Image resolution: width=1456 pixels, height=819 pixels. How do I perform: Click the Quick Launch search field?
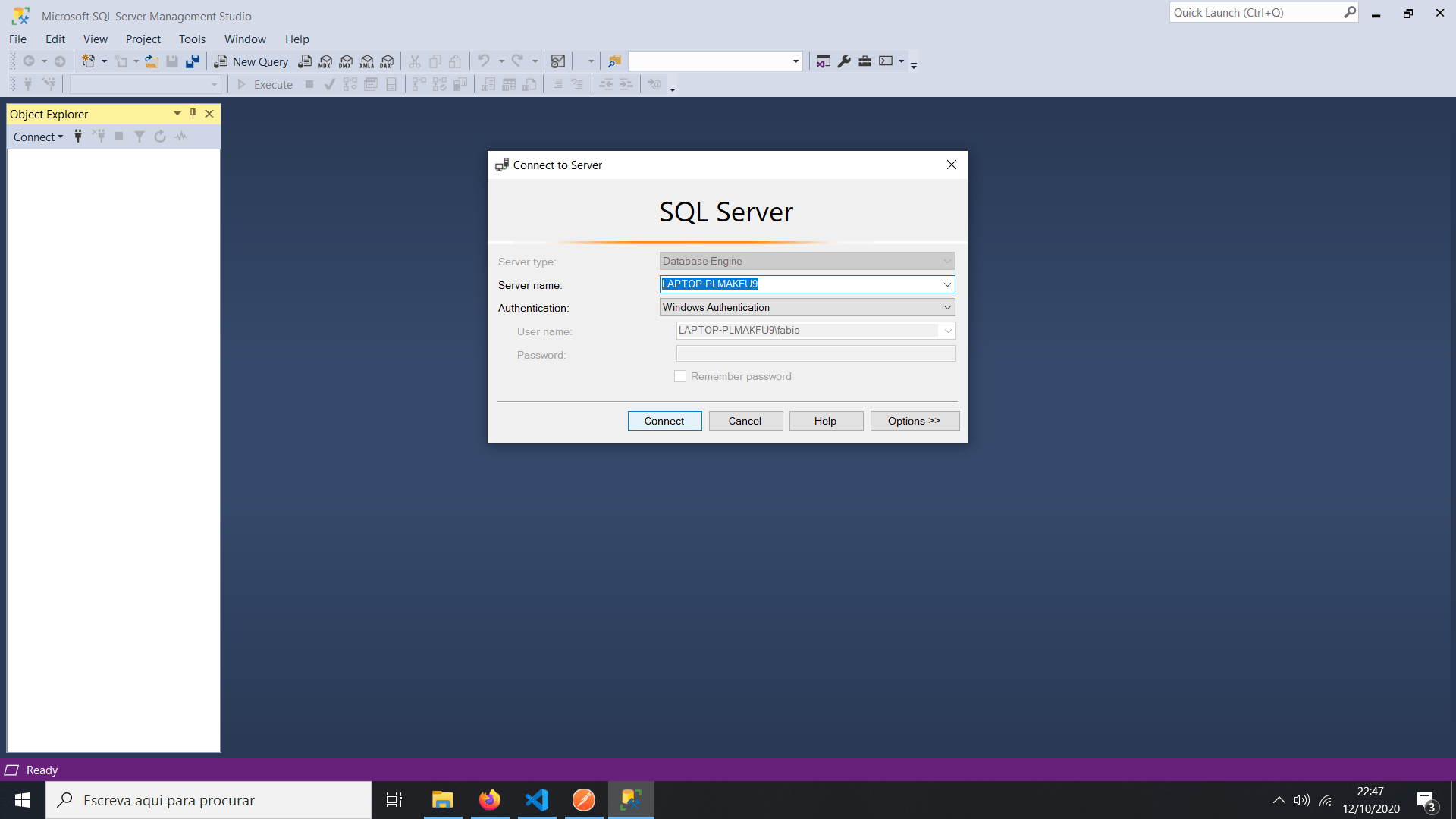click(1255, 13)
